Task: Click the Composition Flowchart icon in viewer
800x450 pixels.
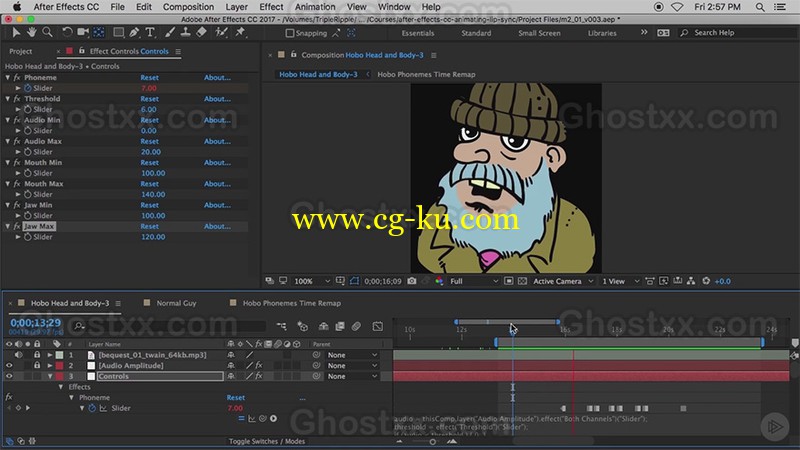Action: point(691,281)
